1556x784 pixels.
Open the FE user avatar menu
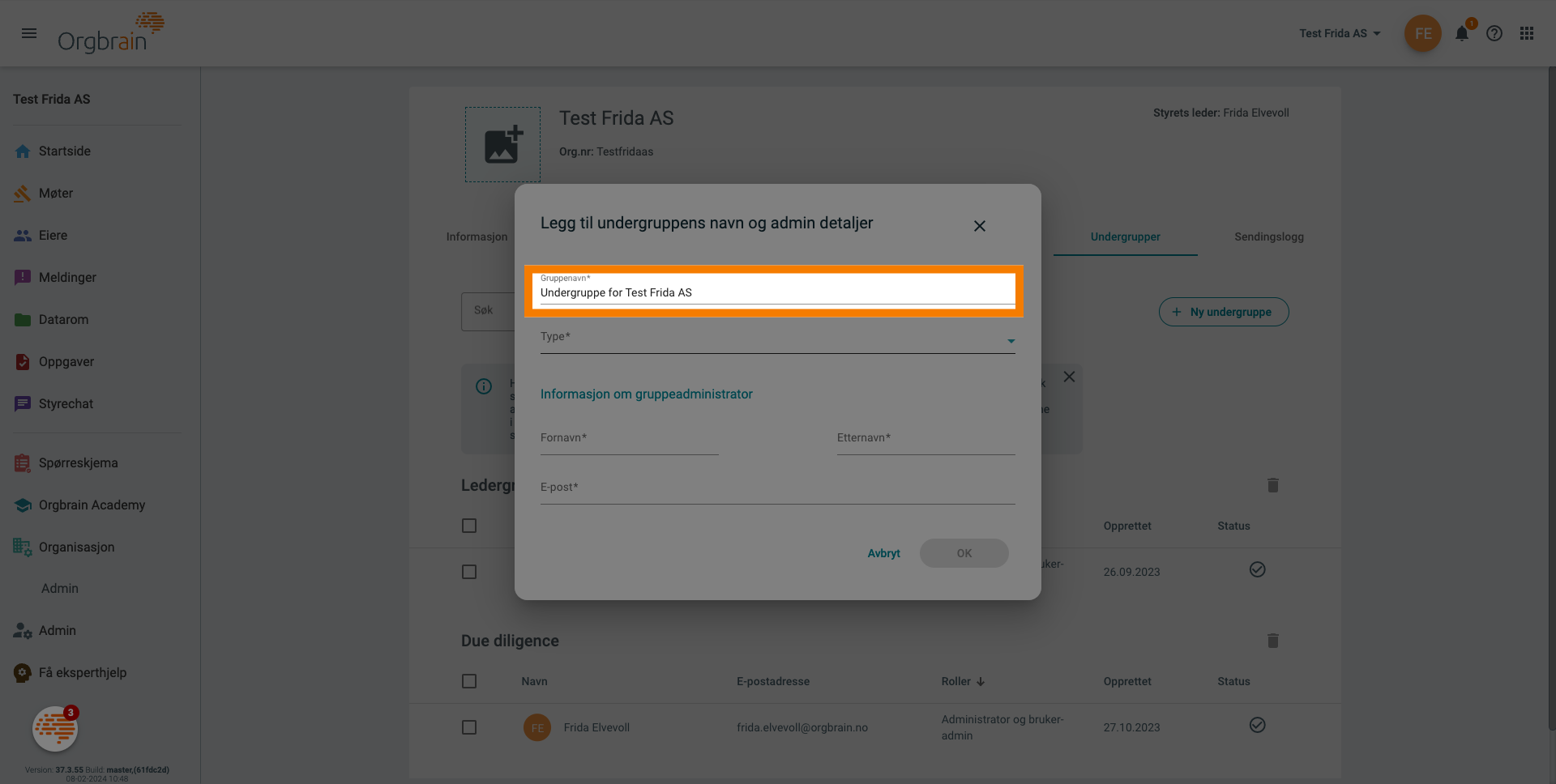[1422, 33]
